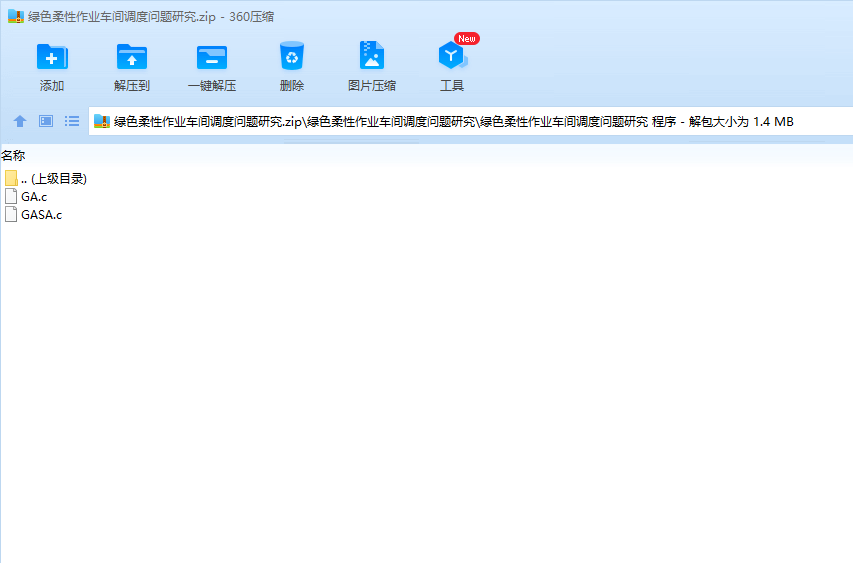This screenshot has width=853, height=563.
Task: Click the archive icon in the path bar
Action: point(102,121)
